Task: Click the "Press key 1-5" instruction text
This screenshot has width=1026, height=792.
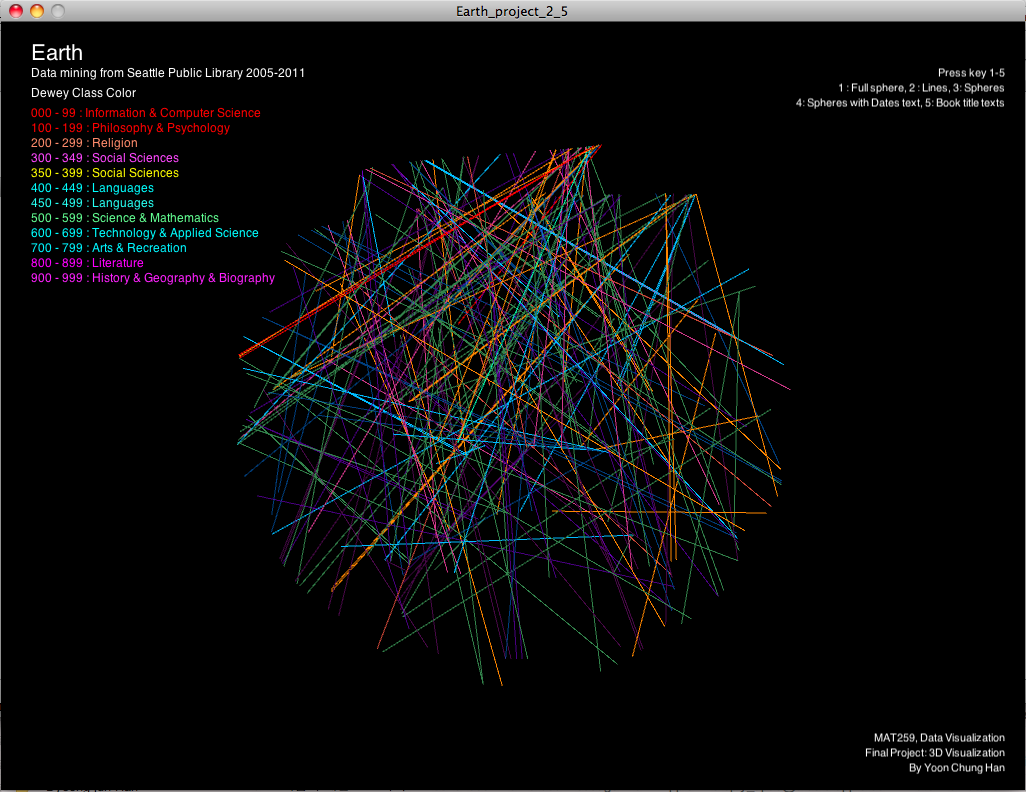Action: [971, 73]
